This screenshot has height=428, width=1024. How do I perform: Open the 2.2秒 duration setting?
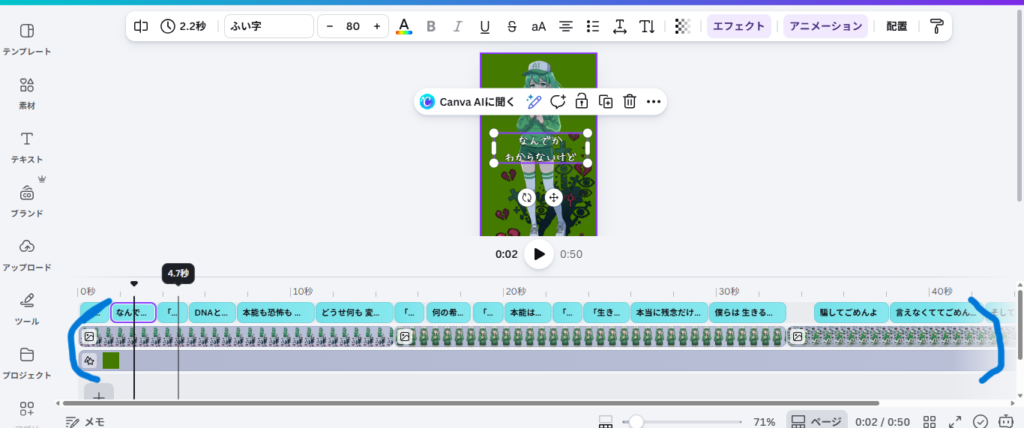point(183,26)
